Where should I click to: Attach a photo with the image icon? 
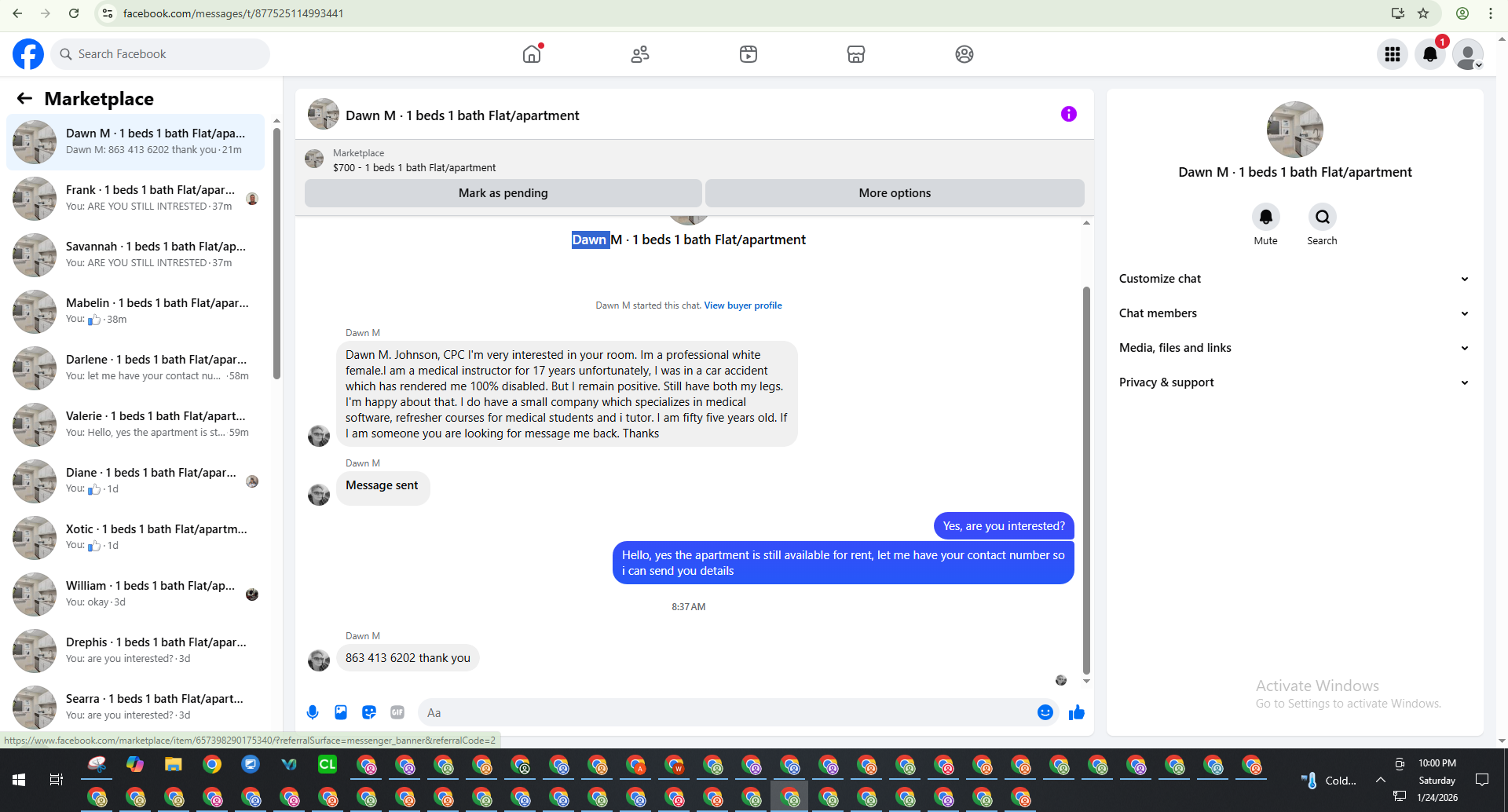click(x=341, y=712)
